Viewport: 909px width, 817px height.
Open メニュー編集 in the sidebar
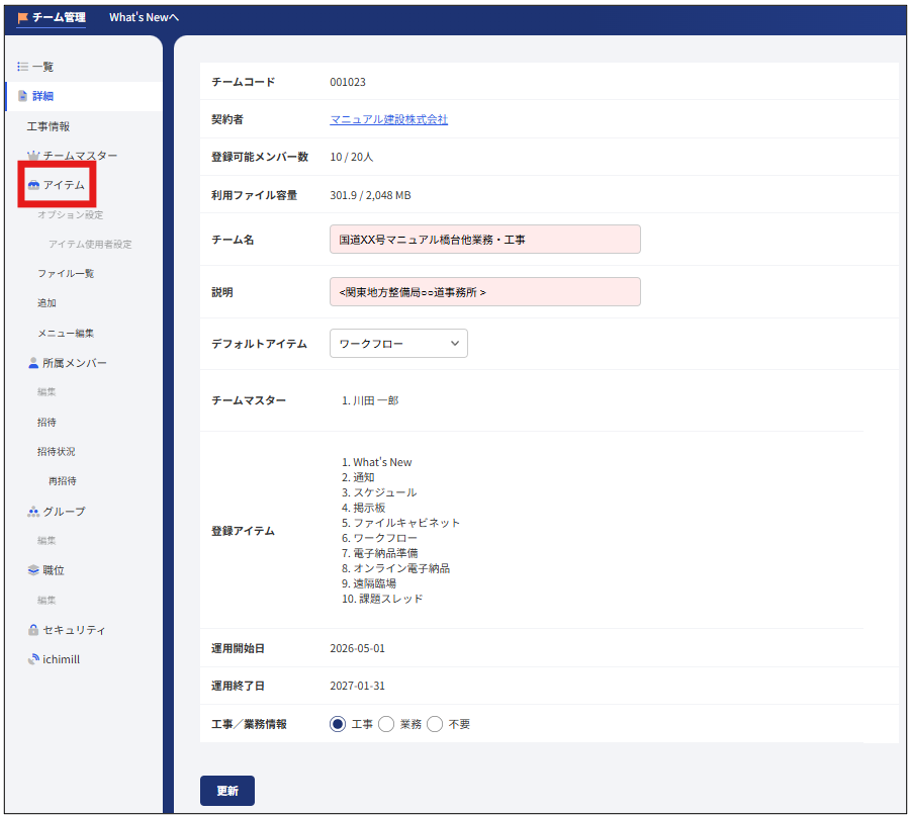click(x=66, y=333)
